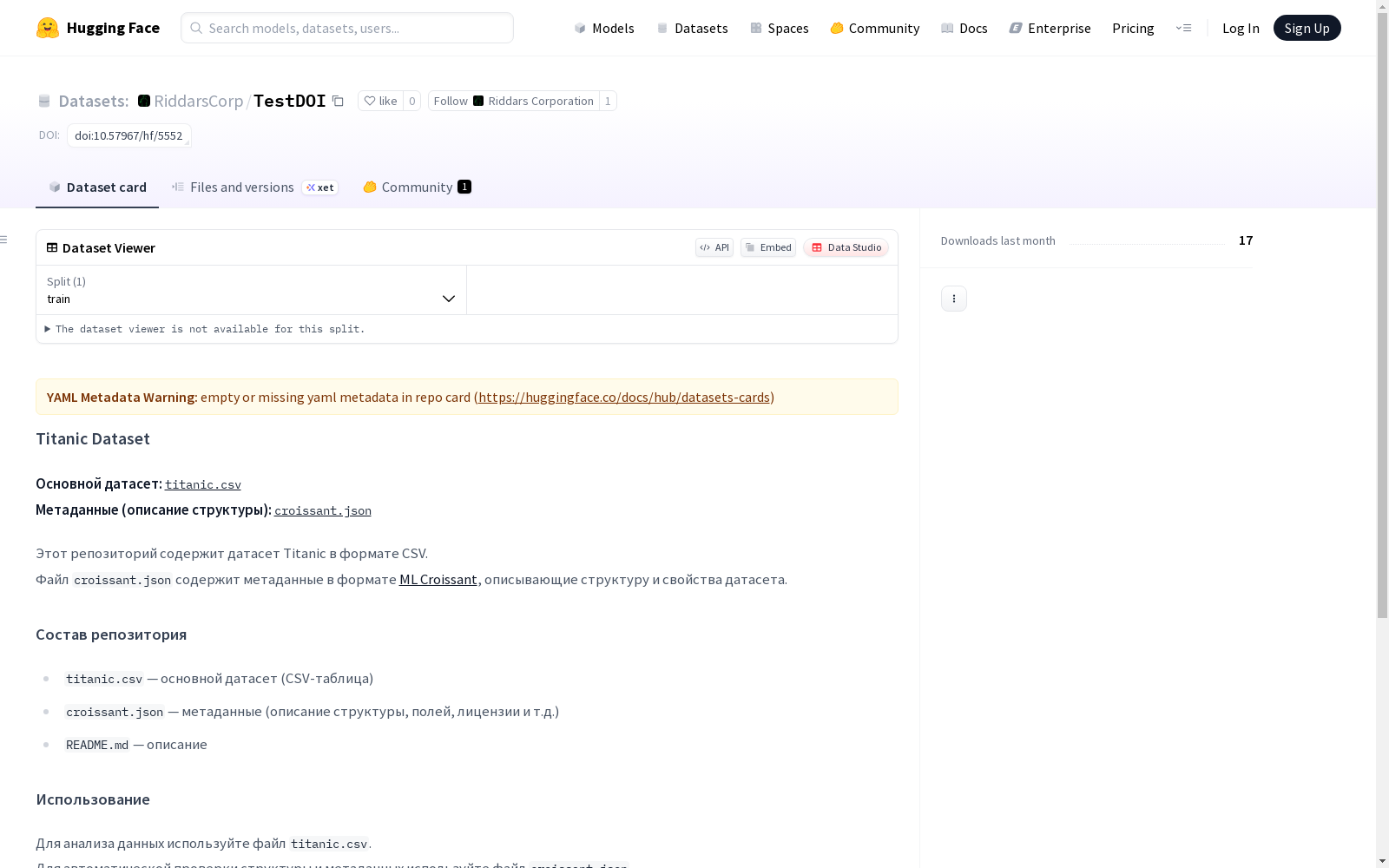Screen dimensions: 1389x868
Task: Open Enterprise in top navigation
Action: coord(1050,28)
